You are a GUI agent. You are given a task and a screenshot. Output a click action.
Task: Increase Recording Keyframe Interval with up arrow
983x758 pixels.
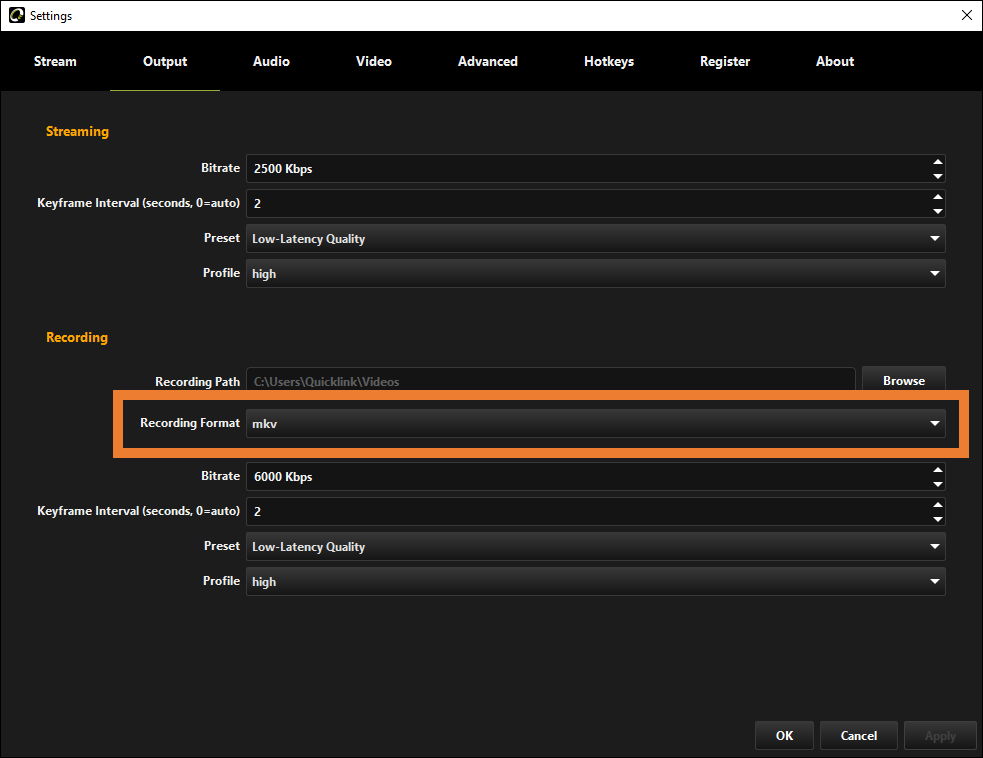click(x=937, y=505)
